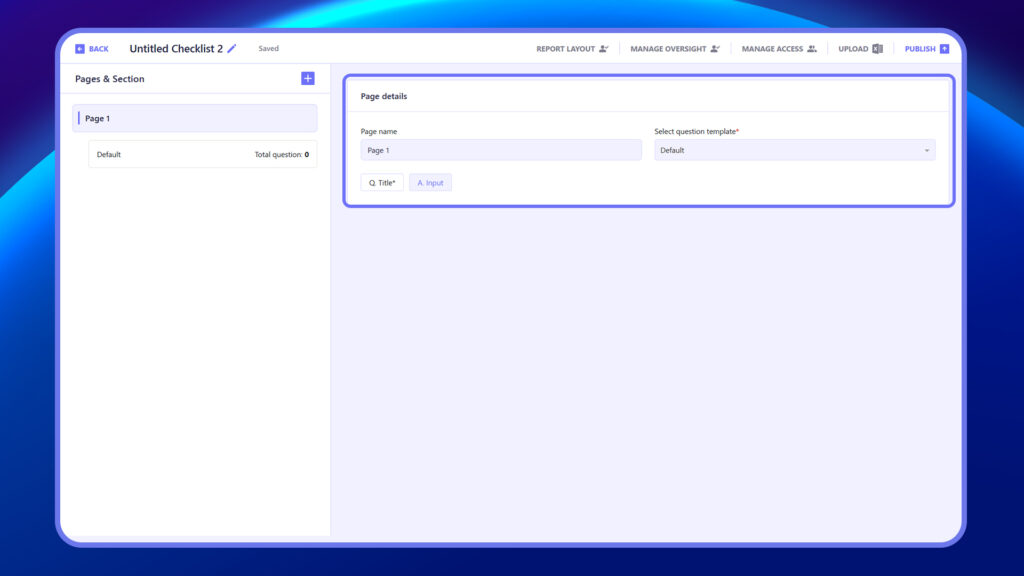Open the Select question template dropdown
Image resolution: width=1024 pixels, height=576 pixels.
tap(795, 150)
